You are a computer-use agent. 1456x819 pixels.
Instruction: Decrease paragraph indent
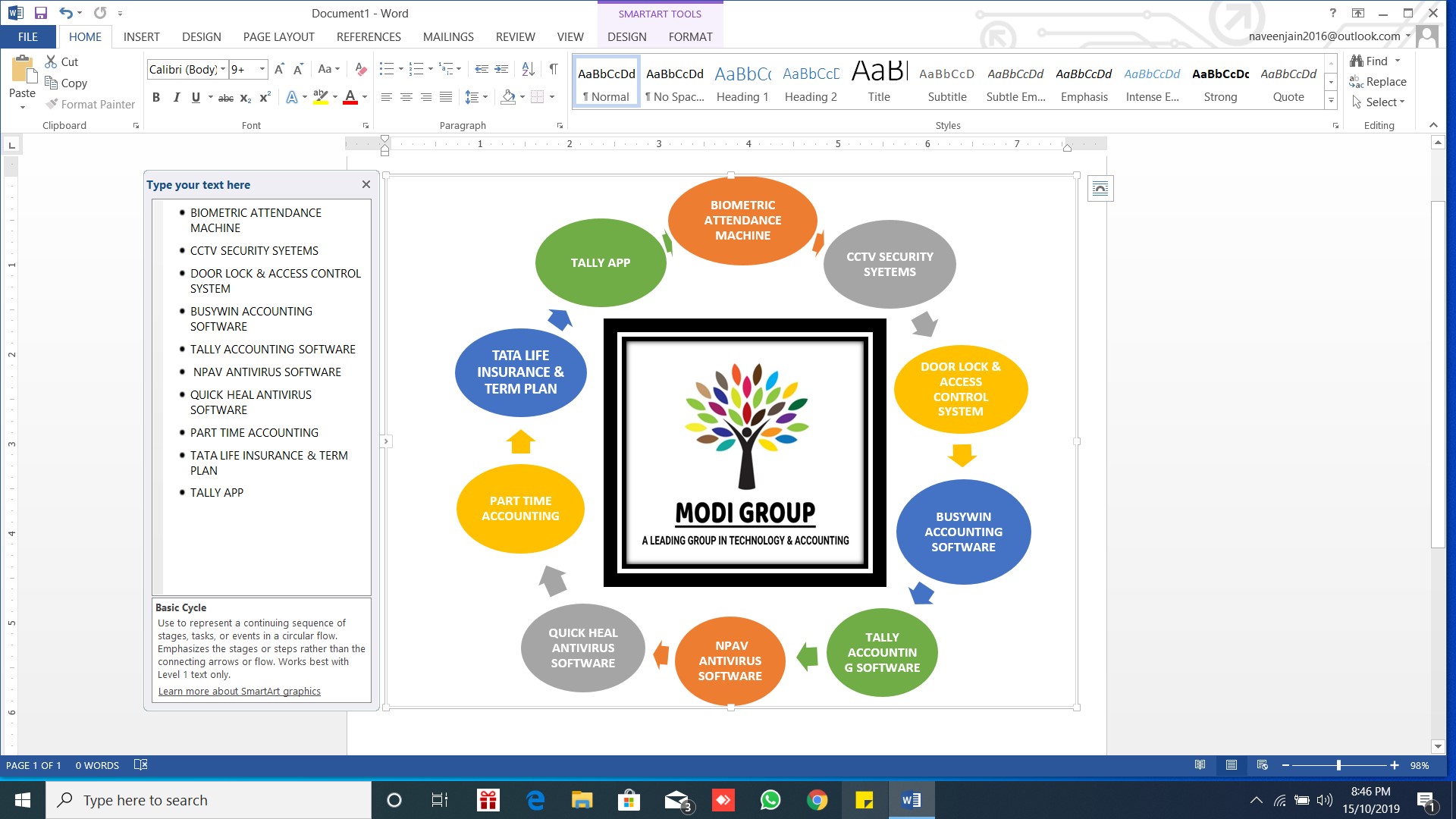482,69
